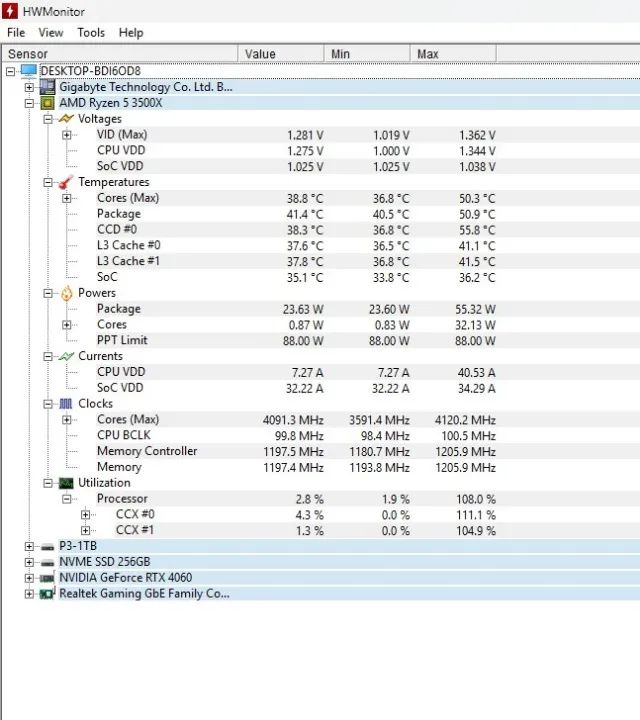Click the NVME SSD 256GB drive icon
640x720 pixels.
pyautogui.click(x=47, y=562)
